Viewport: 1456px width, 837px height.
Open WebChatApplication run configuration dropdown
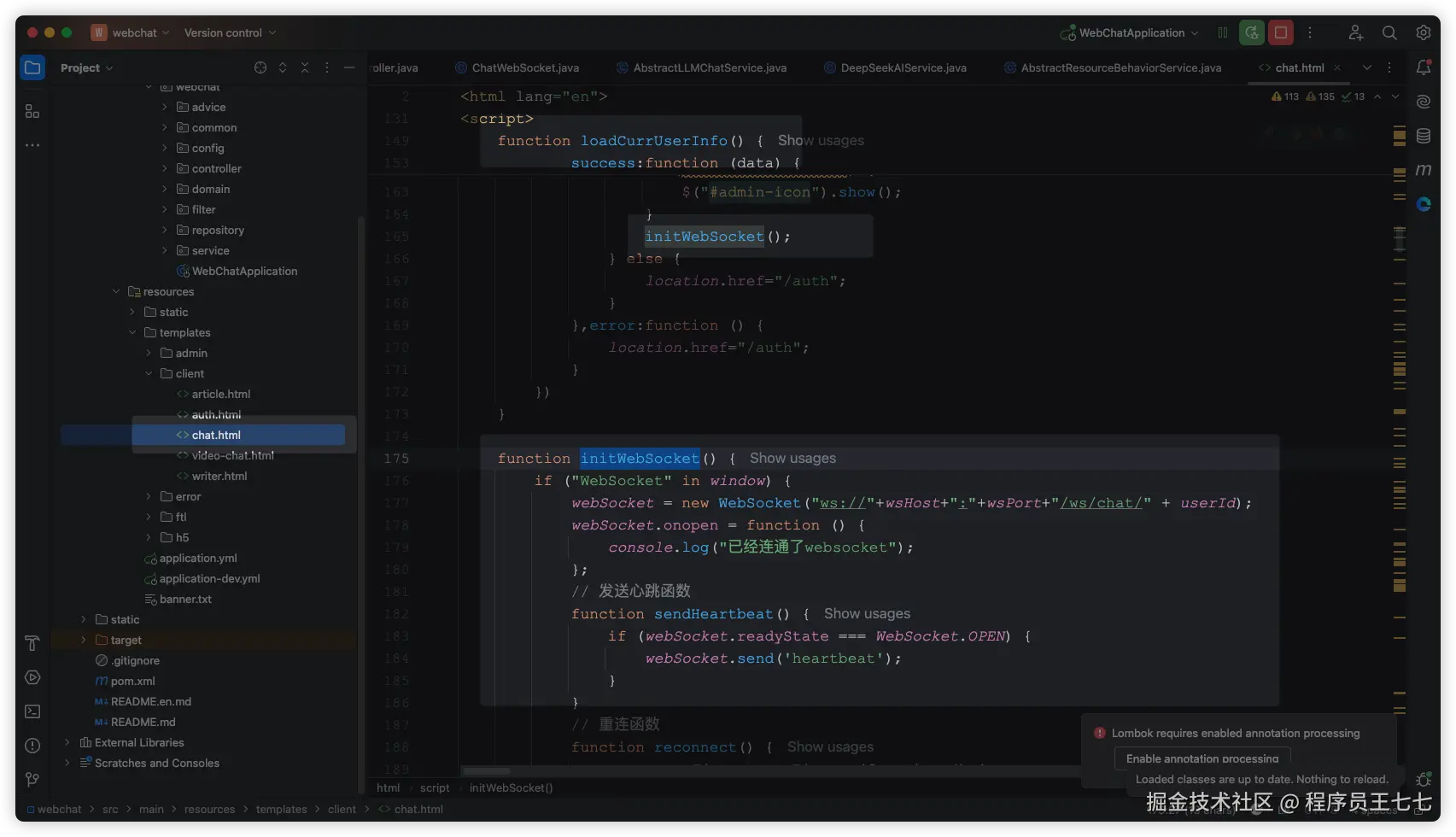(x=1131, y=33)
